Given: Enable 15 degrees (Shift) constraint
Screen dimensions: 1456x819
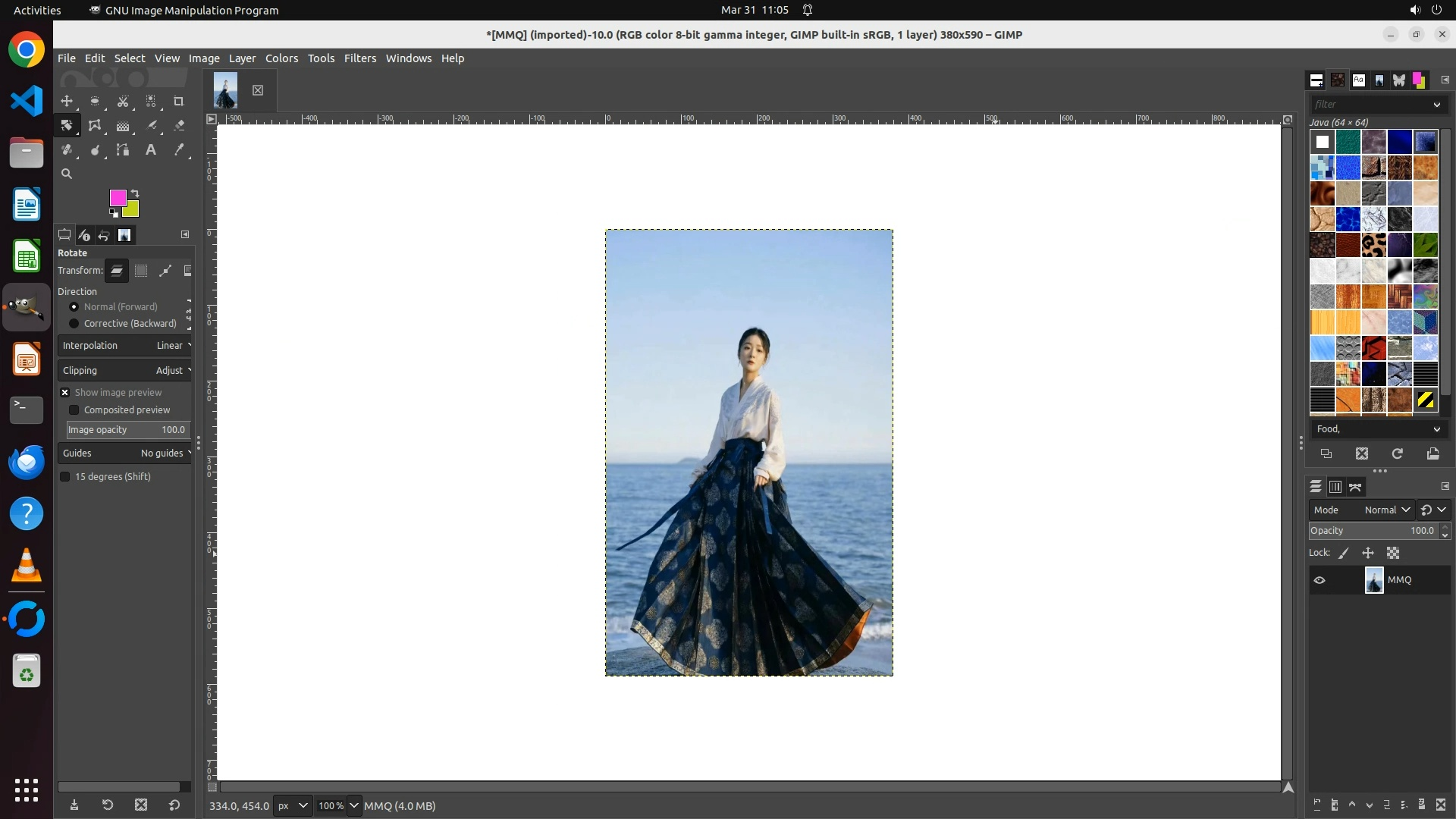Looking at the screenshot, I should point(65,477).
